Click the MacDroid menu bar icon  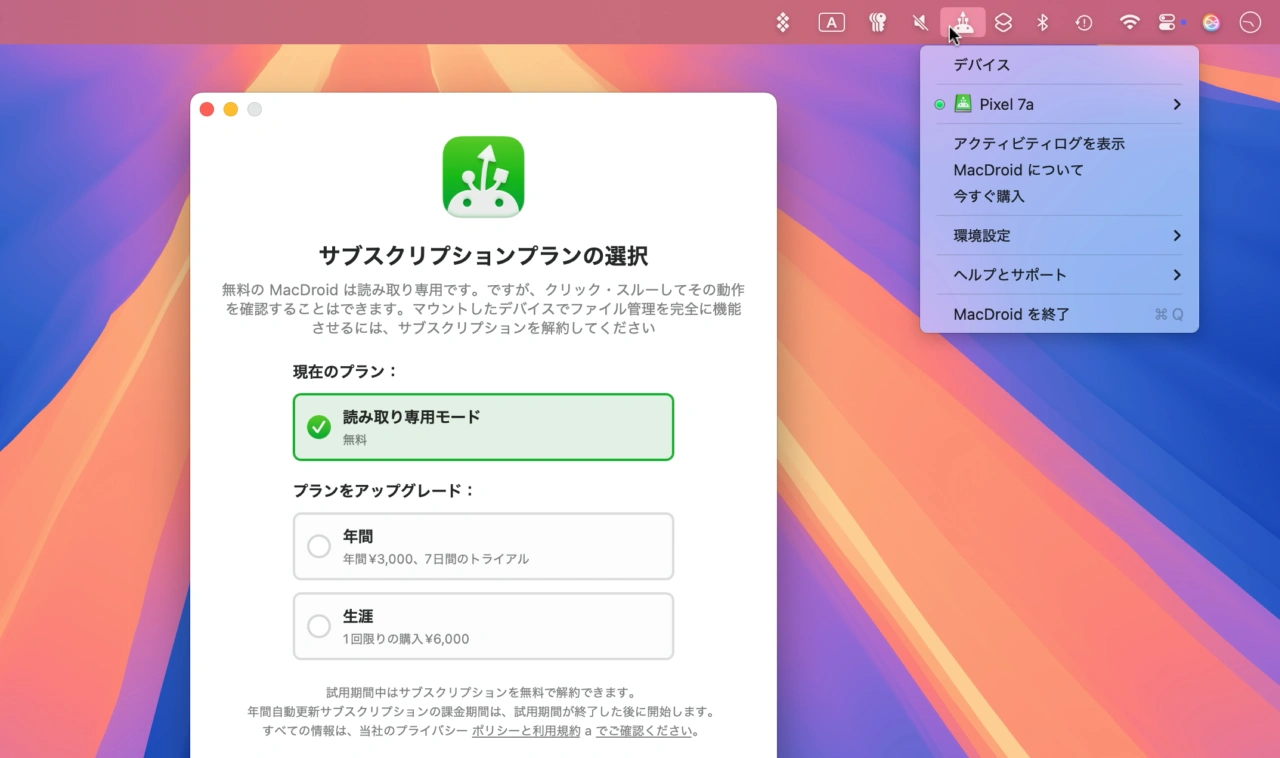[963, 22]
